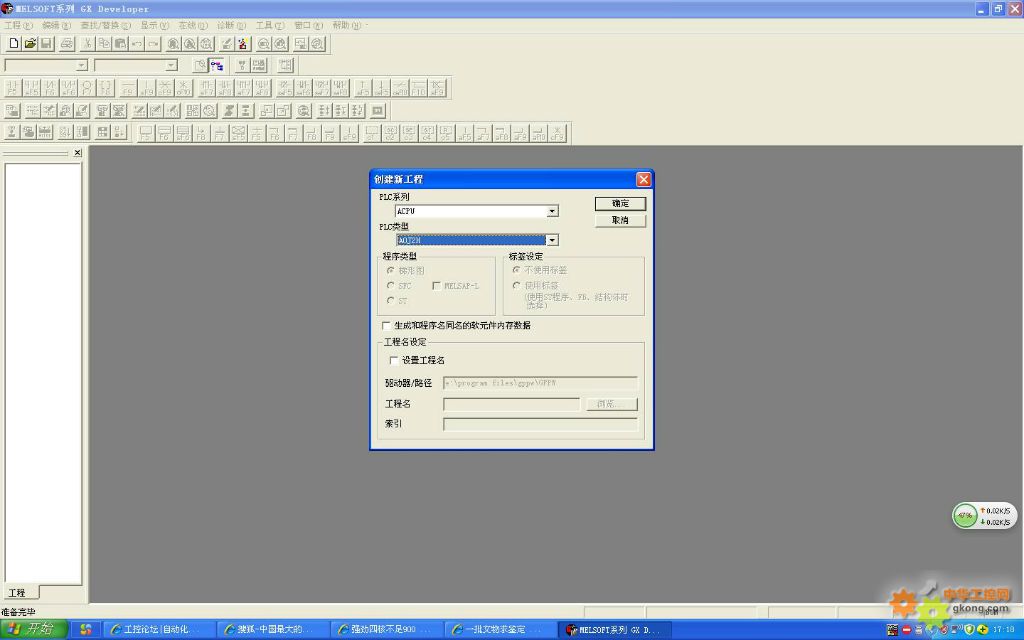The width and height of the screenshot is (1024, 640).
Task: Open the 工具 menu
Action: (270, 25)
